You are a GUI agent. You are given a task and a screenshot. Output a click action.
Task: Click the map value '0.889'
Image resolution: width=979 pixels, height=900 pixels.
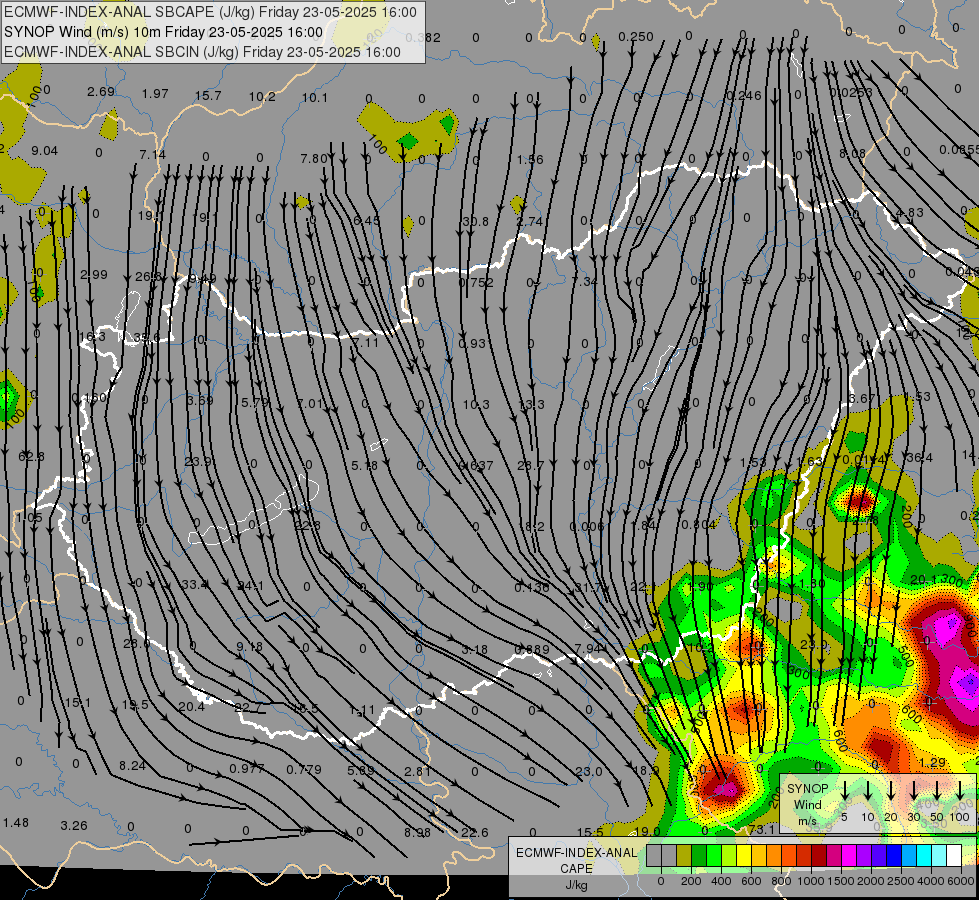coord(532,650)
